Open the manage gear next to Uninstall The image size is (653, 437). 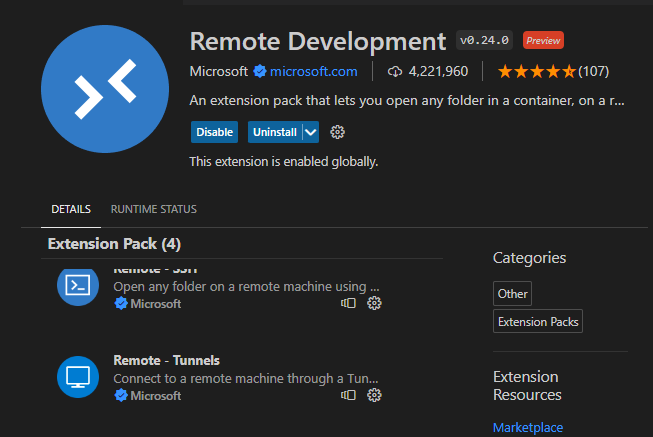(x=337, y=132)
